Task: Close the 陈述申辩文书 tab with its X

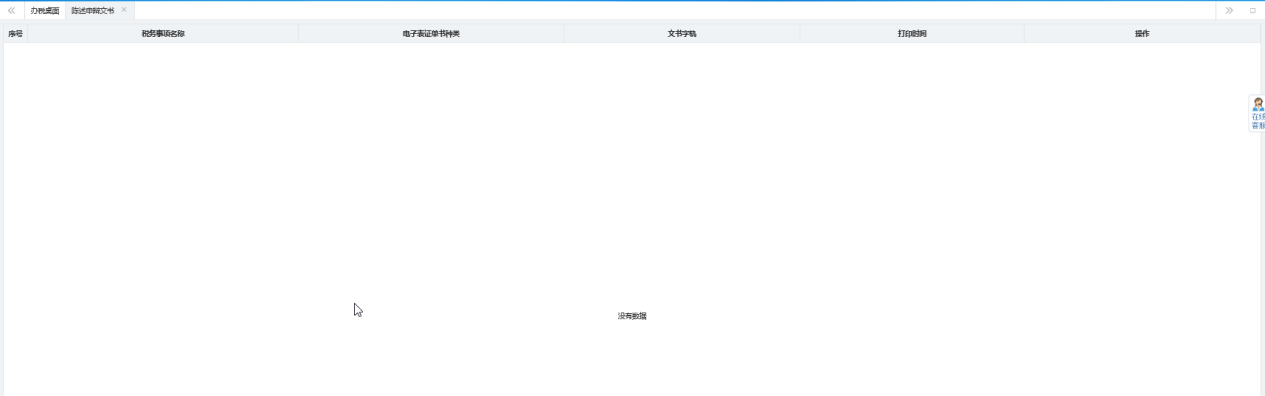Action: pos(124,10)
